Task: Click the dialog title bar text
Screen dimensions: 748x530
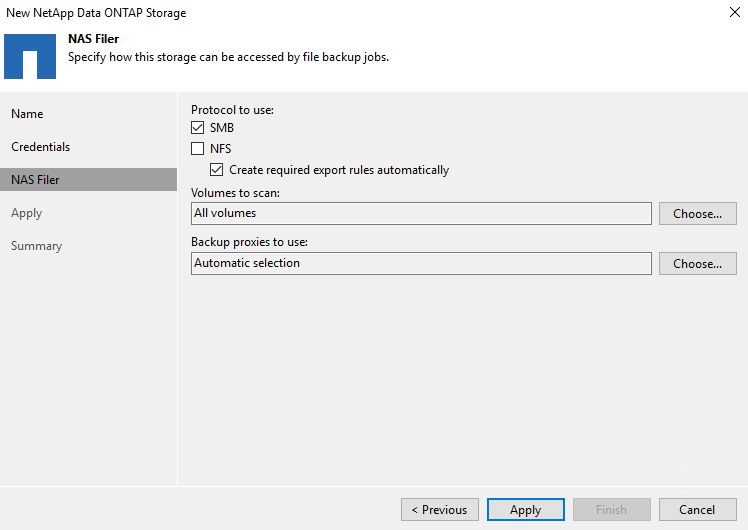Action: [96, 13]
